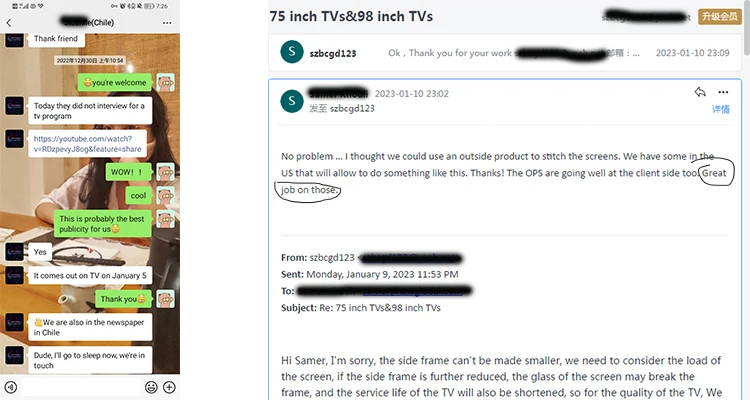Open the email three-dot more menu
The image size is (750, 400).
[x=723, y=92]
